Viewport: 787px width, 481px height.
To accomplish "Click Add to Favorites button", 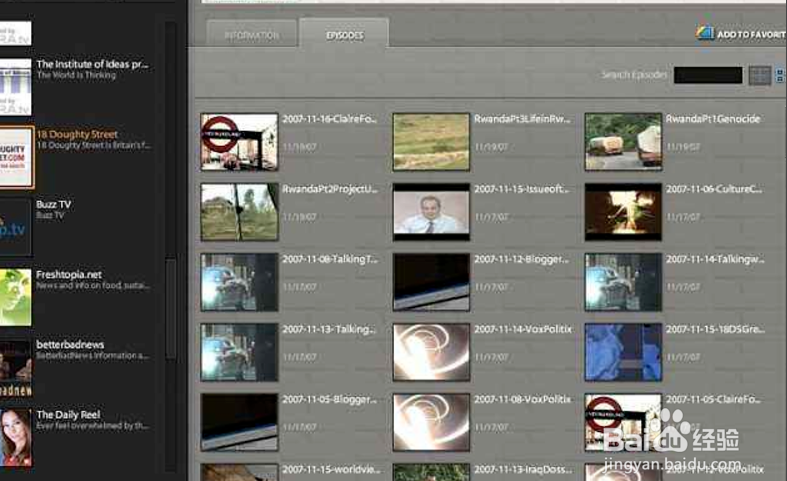I will 741,34.
